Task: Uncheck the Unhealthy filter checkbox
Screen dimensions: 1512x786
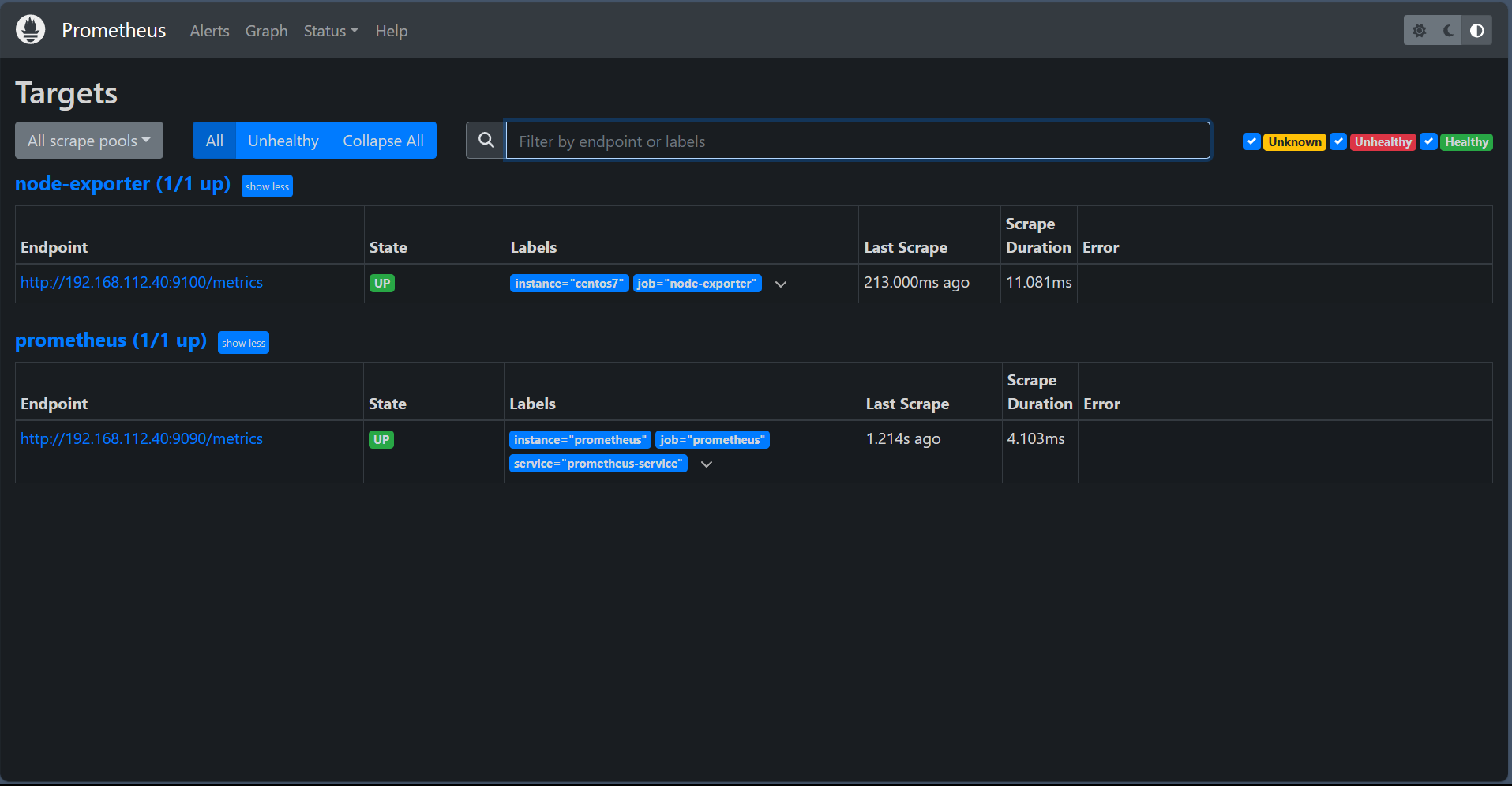Action: pos(1338,141)
